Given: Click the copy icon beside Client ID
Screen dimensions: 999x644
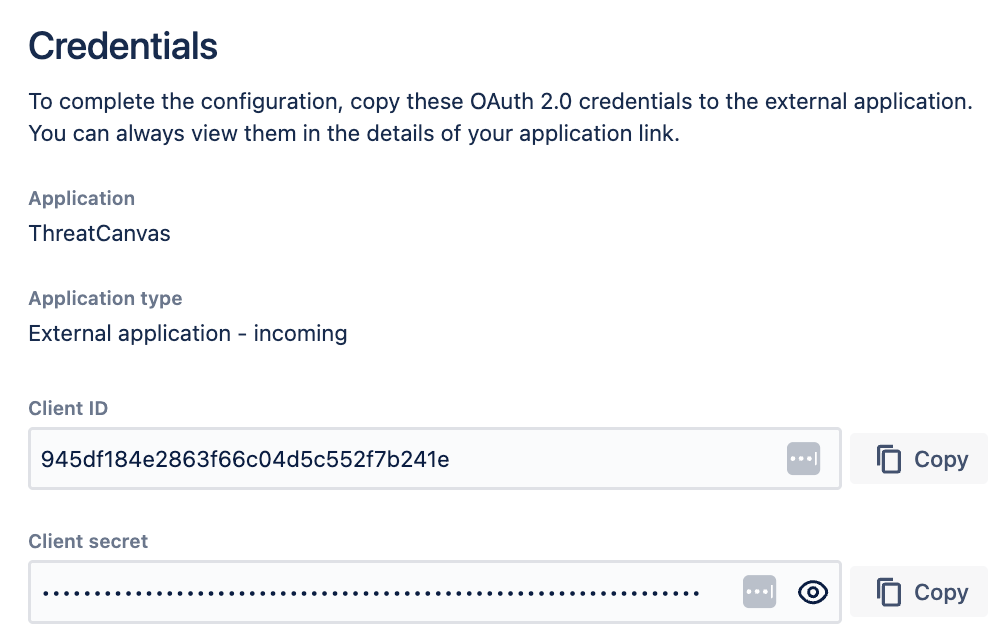Looking at the screenshot, I should [x=888, y=459].
